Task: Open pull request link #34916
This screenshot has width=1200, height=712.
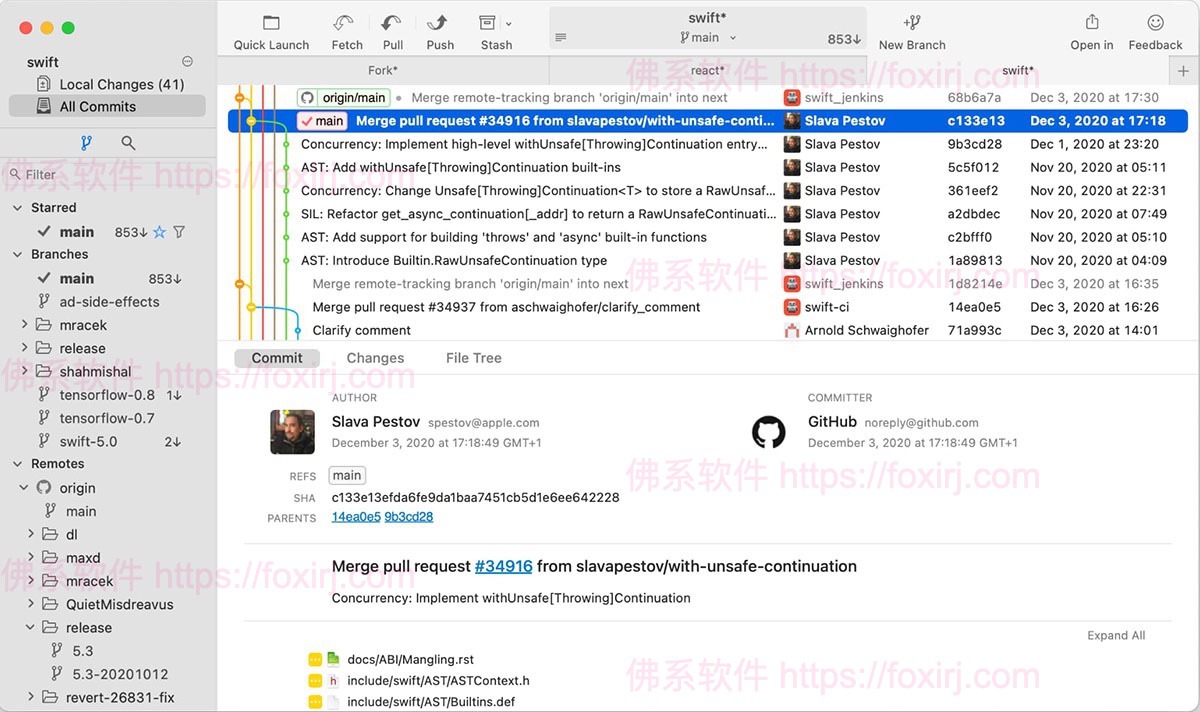Action: tap(503, 565)
